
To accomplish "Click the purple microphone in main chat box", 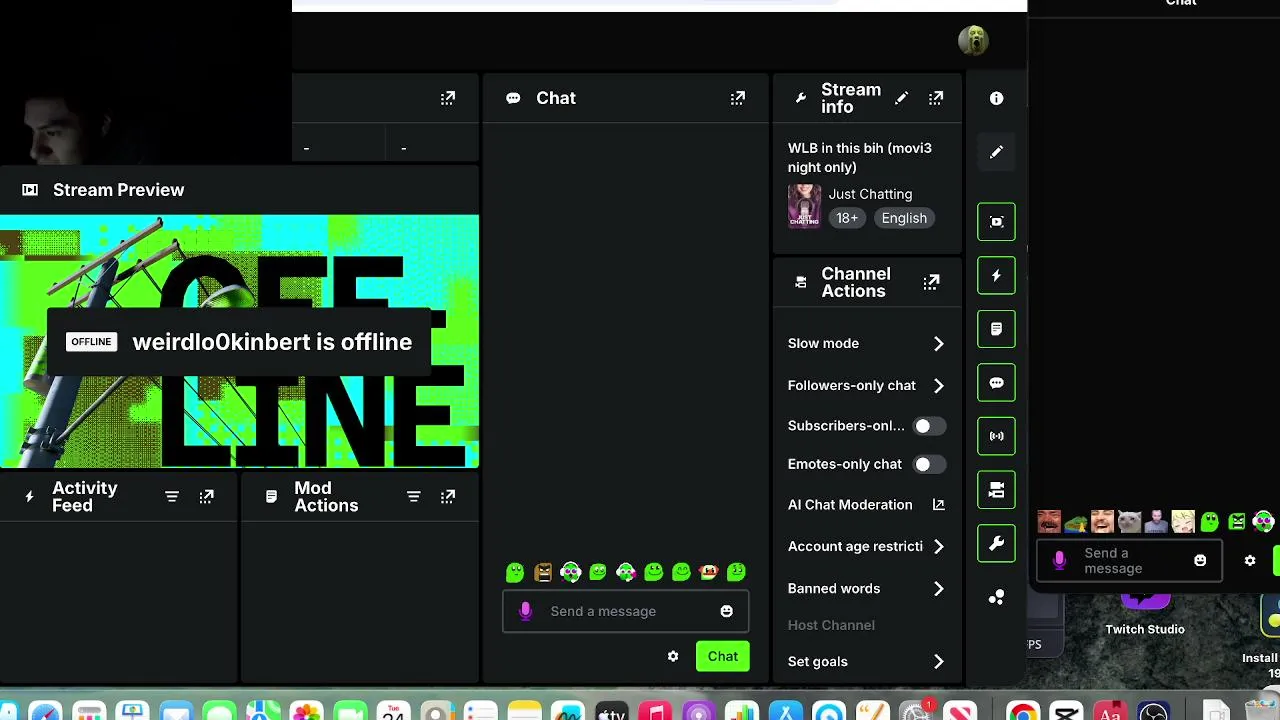I will (525, 611).
